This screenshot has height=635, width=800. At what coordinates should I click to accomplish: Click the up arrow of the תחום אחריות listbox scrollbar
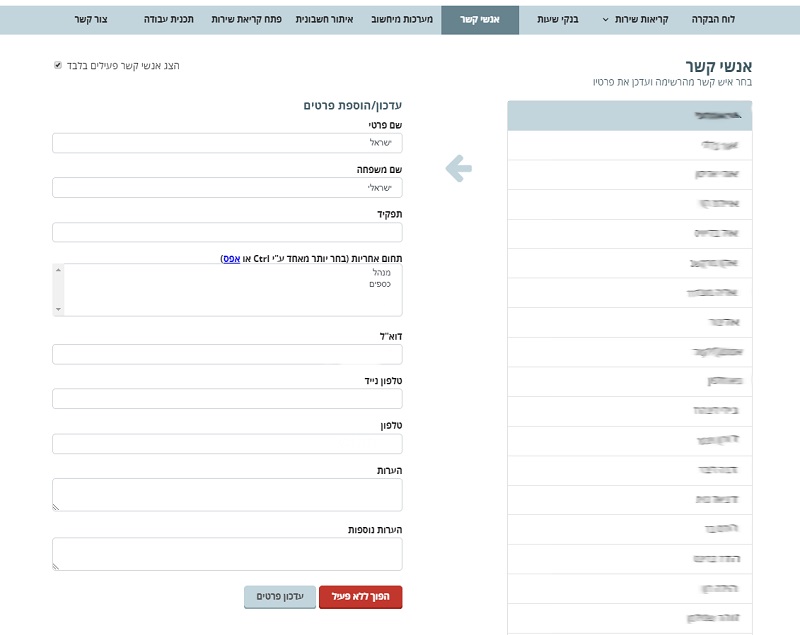(x=58, y=270)
